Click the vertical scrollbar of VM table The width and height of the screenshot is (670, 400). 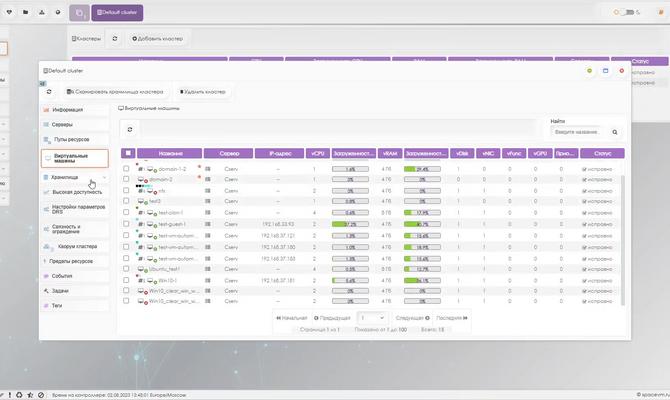(623, 239)
